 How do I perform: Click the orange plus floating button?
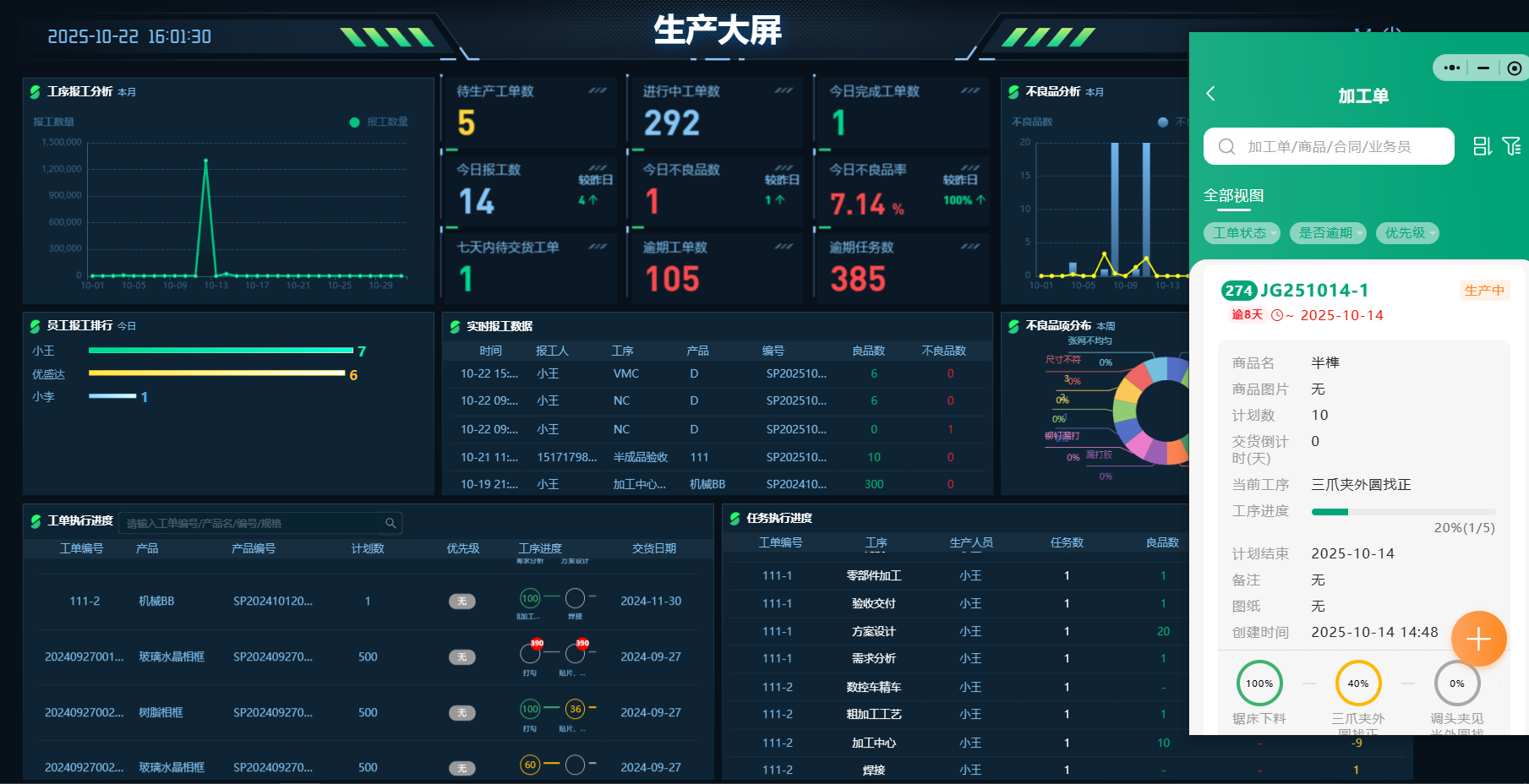click(1478, 640)
